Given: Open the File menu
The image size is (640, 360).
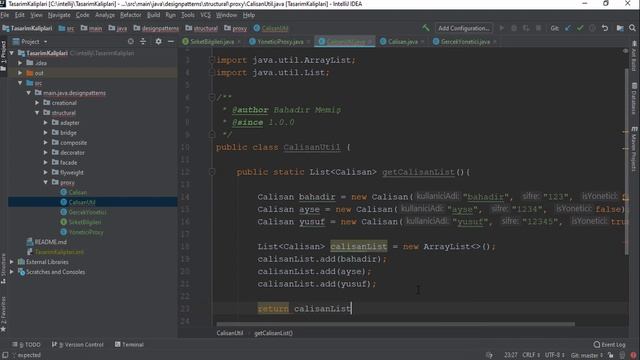Looking at the screenshot, I should pyautogui.click(x=5, y=15).
